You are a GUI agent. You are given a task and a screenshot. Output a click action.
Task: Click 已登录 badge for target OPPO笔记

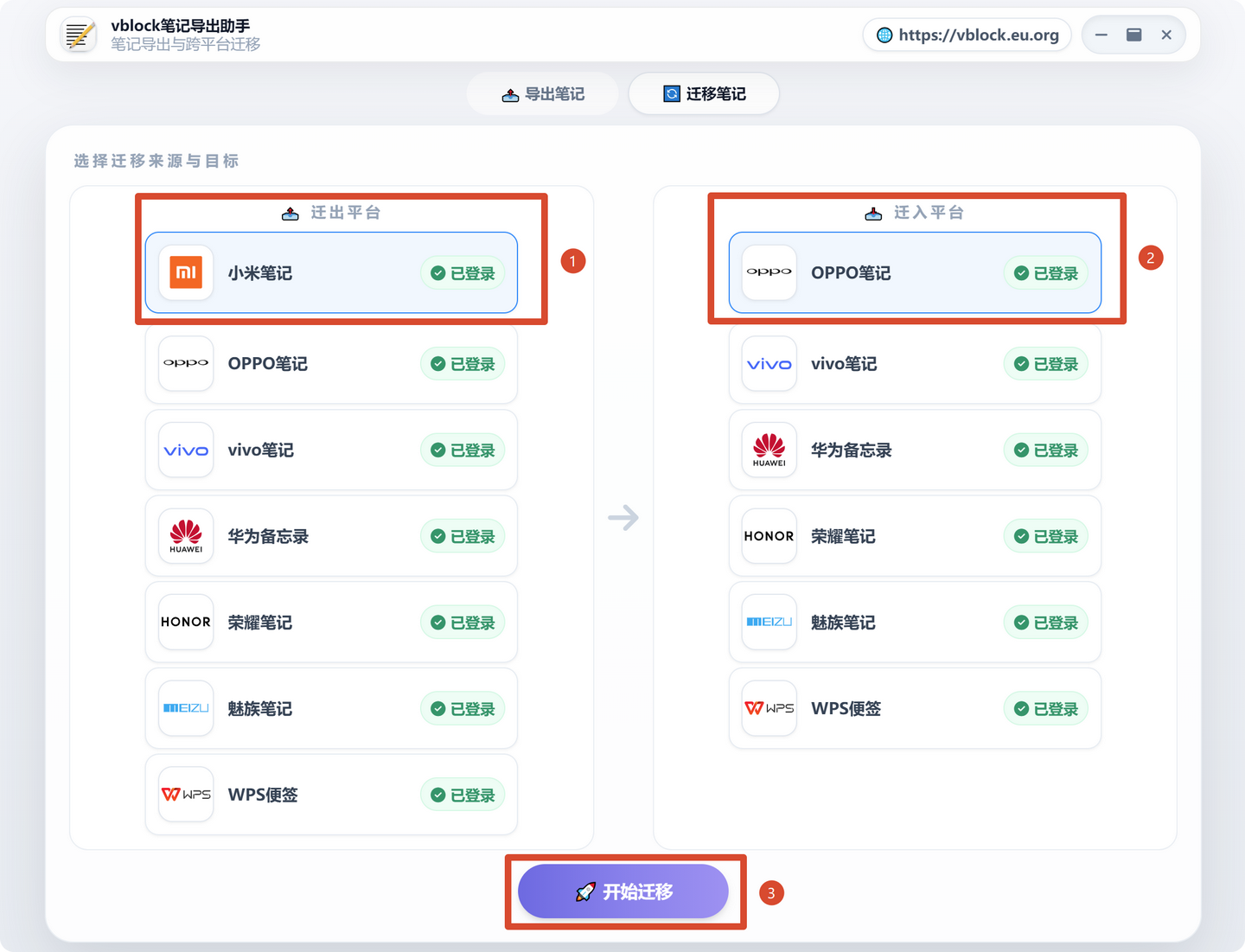click(x=1046, y=273)
